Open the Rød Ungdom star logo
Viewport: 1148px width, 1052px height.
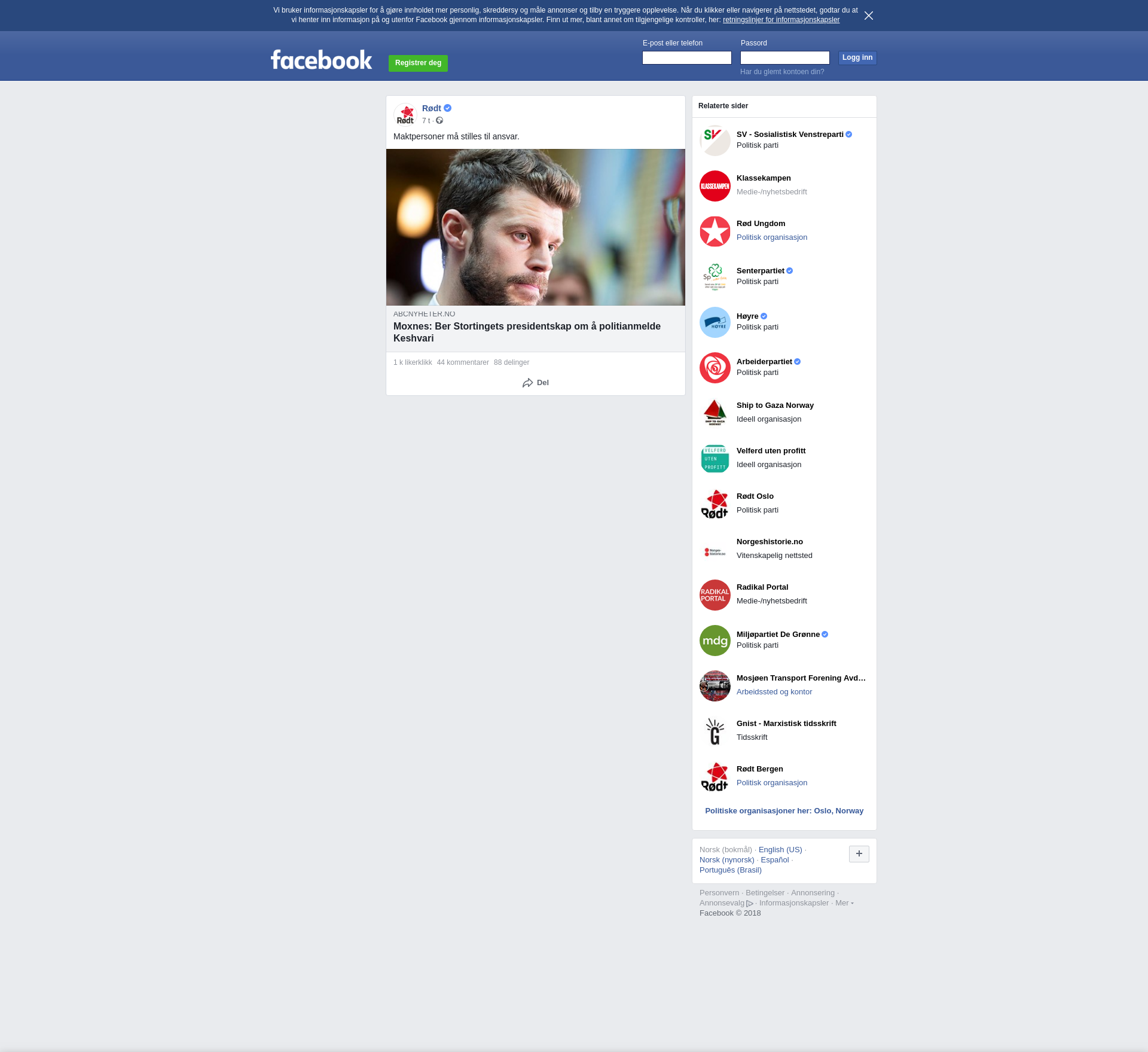point(715,231)
